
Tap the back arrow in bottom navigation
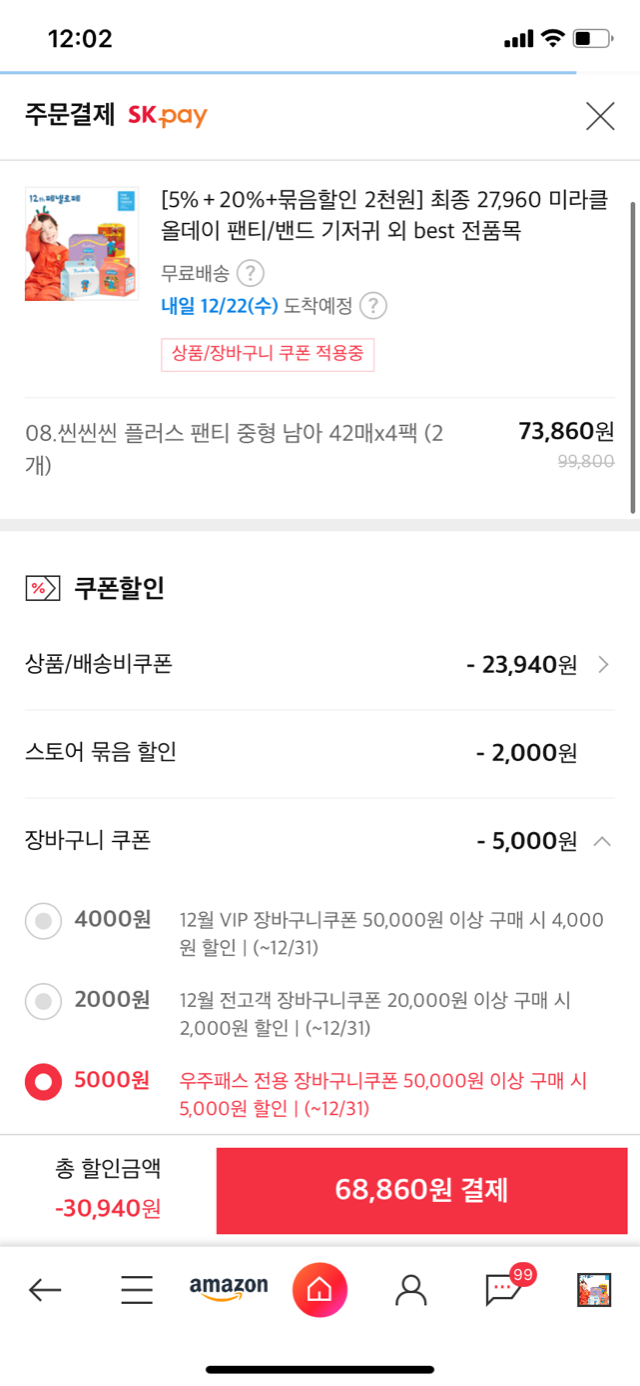pyautogui.click(x=45, y=1290)
